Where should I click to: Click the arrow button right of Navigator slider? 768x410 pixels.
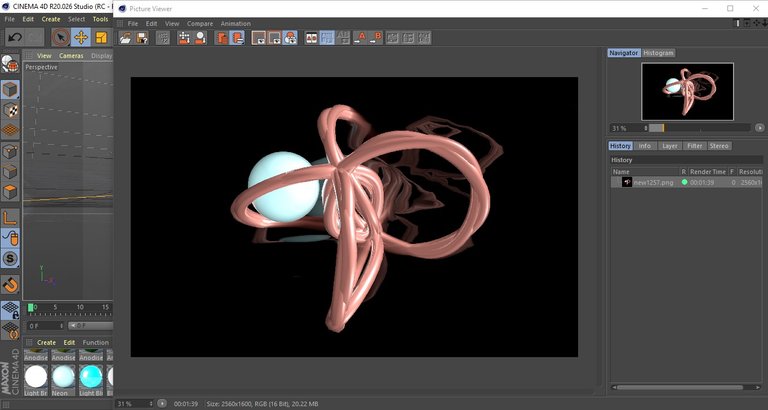[759, 128]
